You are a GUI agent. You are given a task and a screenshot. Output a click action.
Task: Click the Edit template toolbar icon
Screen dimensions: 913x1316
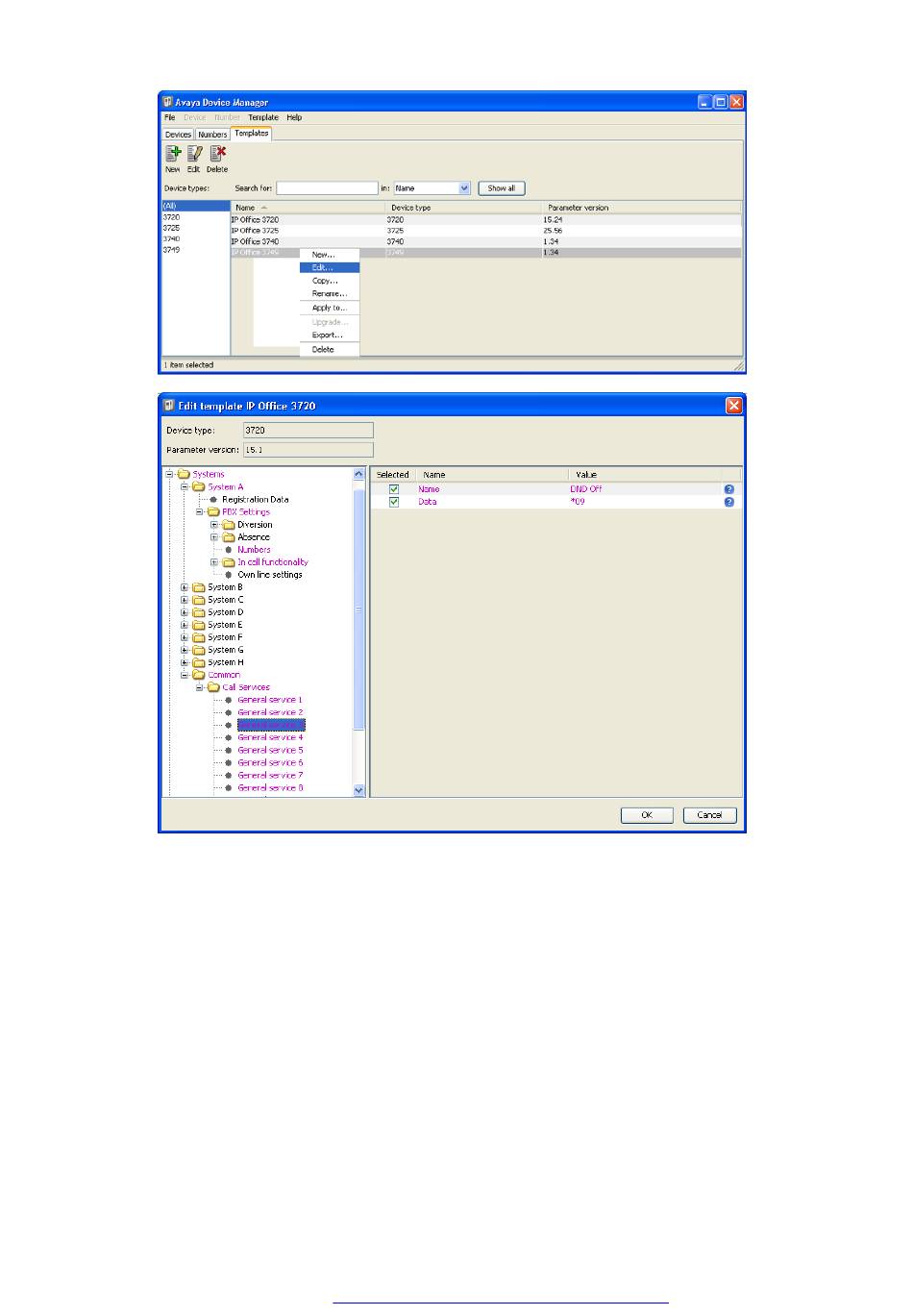tap(194, 154)
